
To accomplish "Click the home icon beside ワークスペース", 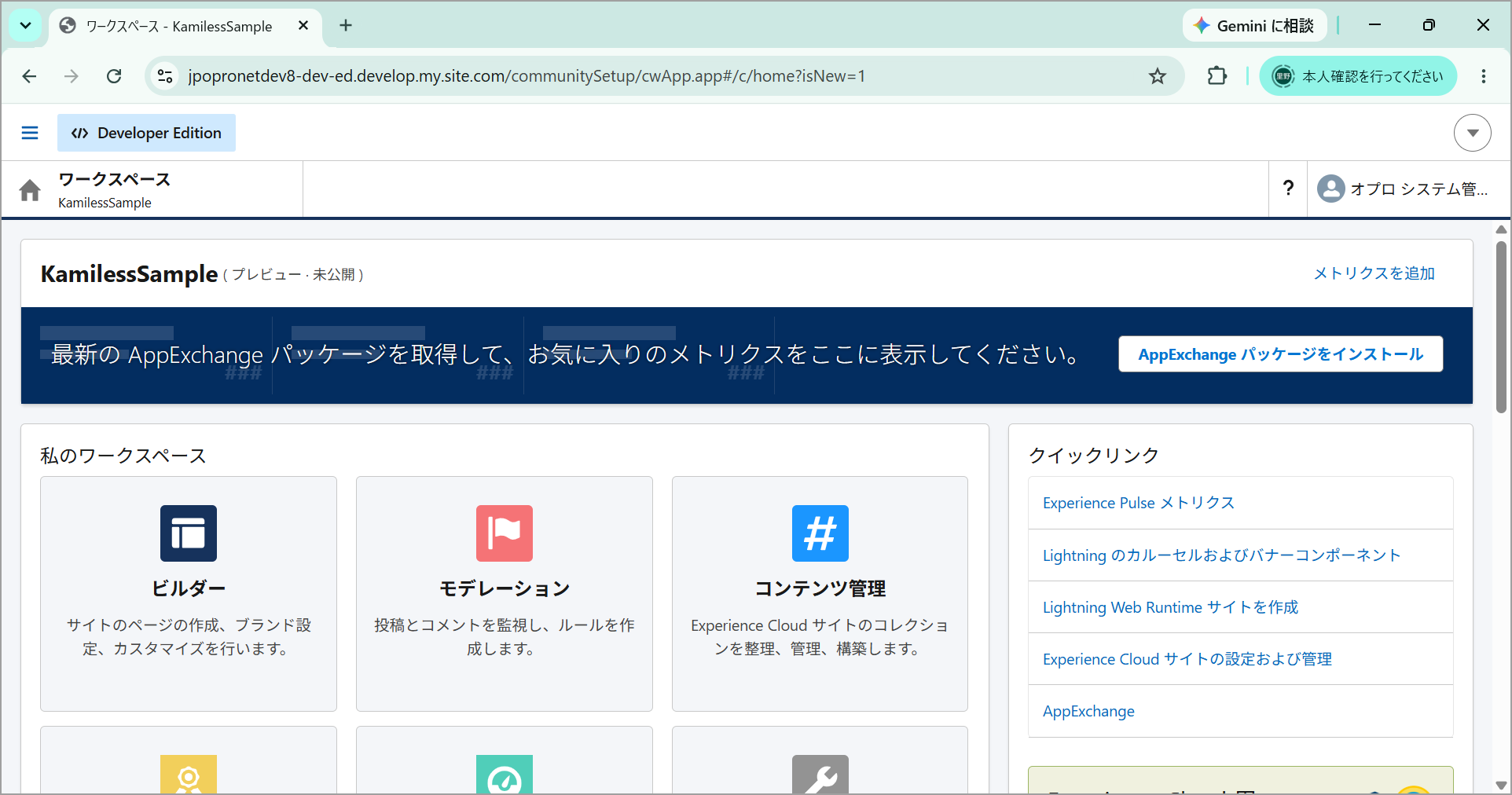I will 30,190.
